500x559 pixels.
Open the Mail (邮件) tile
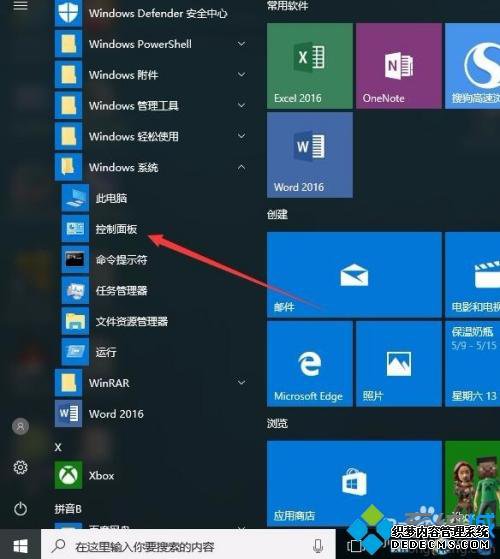(x=354, y=275)
